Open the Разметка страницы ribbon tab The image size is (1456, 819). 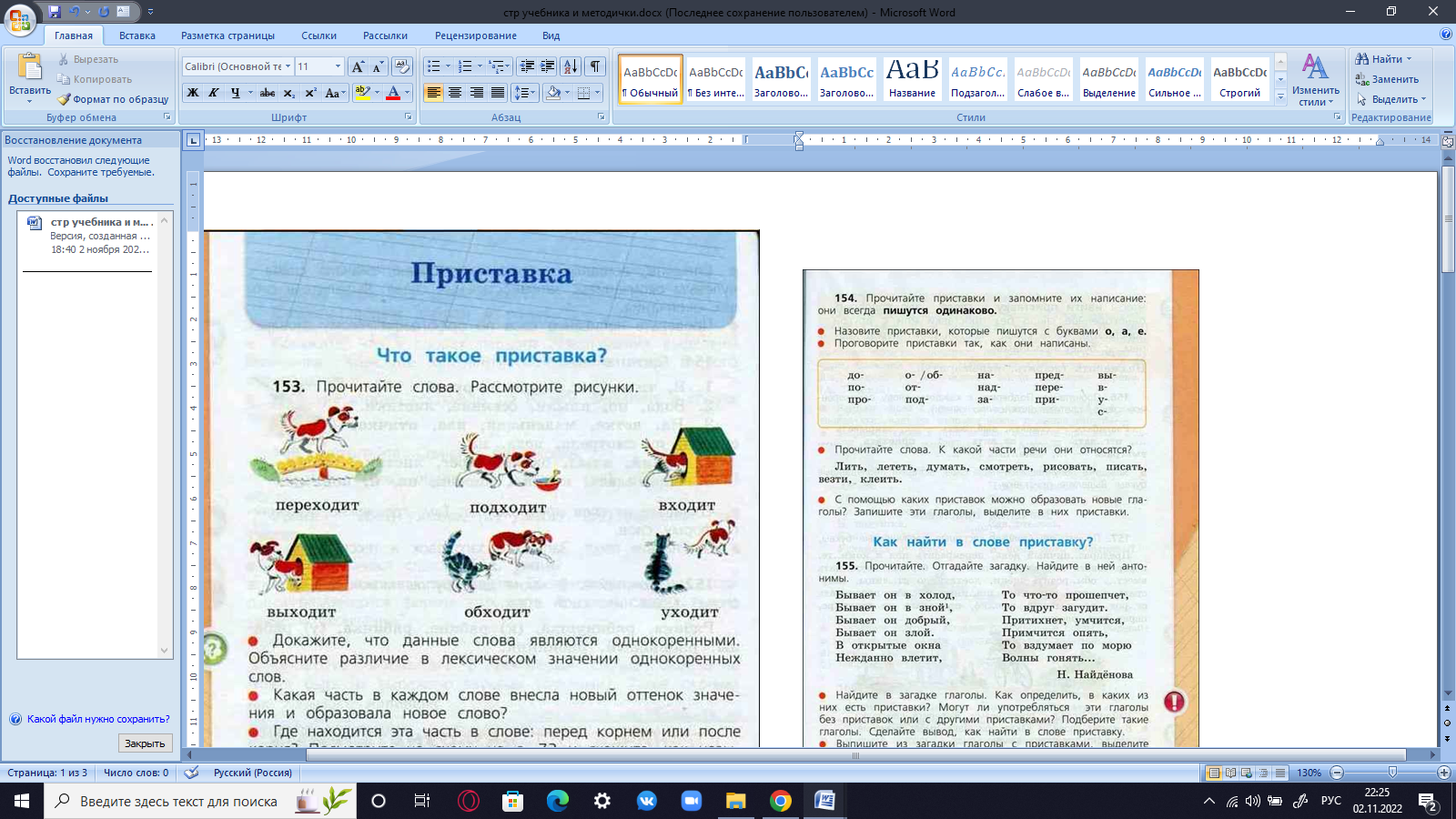pyautogui.click(x=227, y=35)
